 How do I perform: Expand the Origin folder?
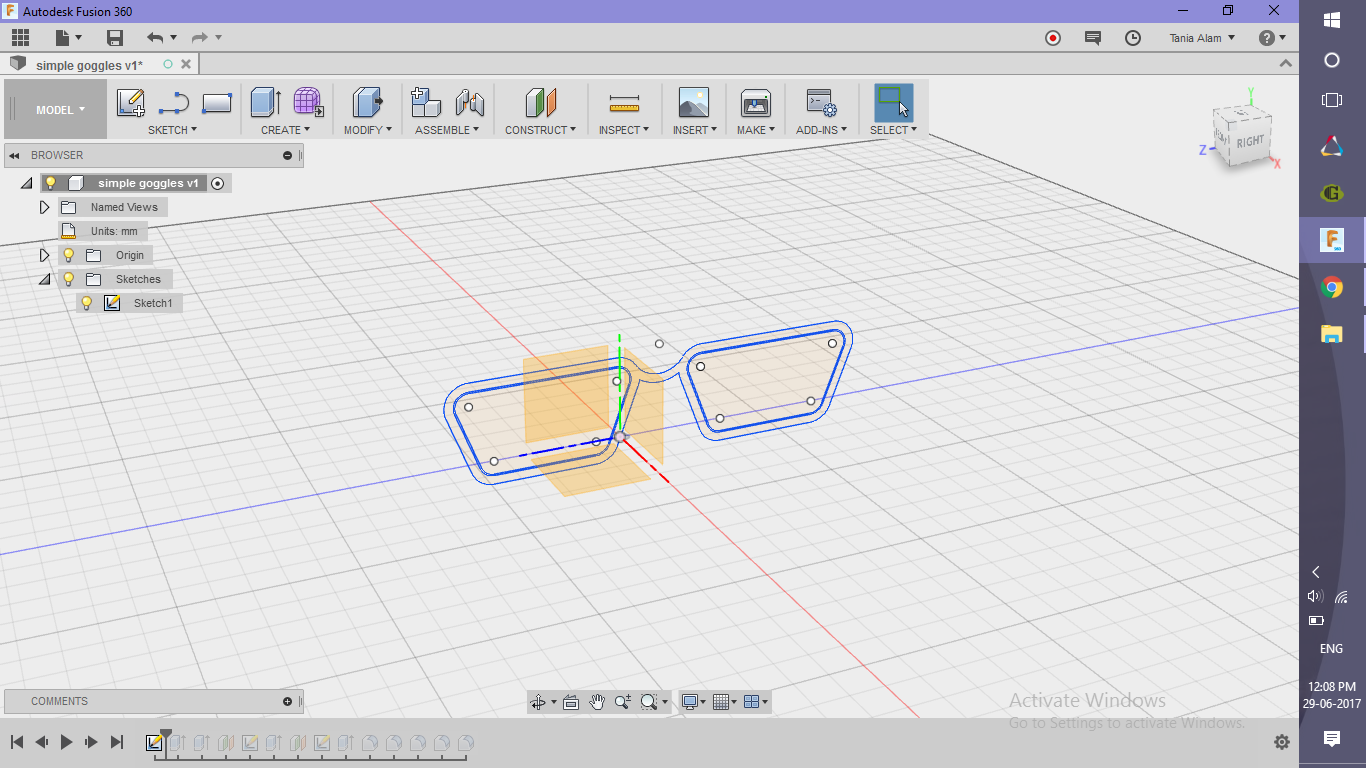(44, 255)
